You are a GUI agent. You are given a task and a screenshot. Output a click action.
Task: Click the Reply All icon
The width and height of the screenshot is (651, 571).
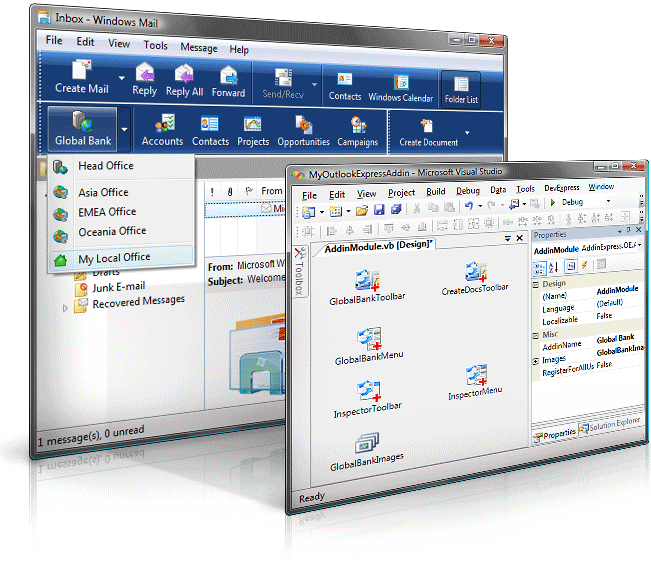pyautogui.click(x=184, y=74)
